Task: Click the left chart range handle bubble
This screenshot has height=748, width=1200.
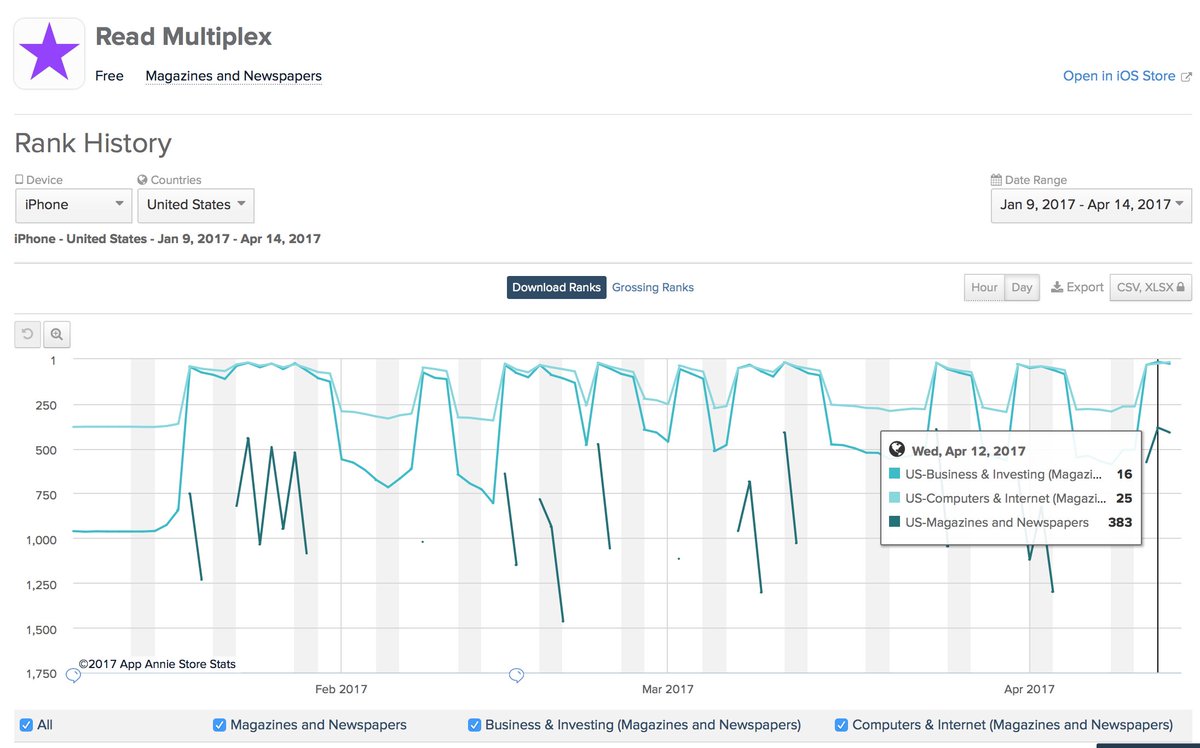Action: point(73,676)
